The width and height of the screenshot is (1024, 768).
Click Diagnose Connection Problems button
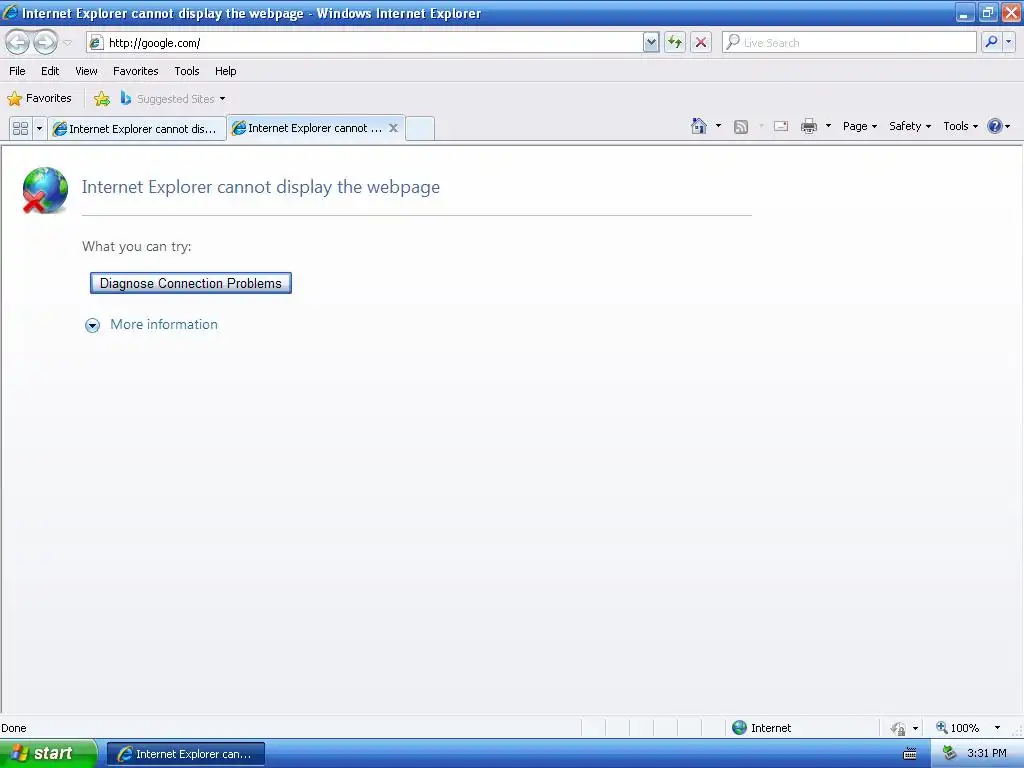[x=191, y=283]
